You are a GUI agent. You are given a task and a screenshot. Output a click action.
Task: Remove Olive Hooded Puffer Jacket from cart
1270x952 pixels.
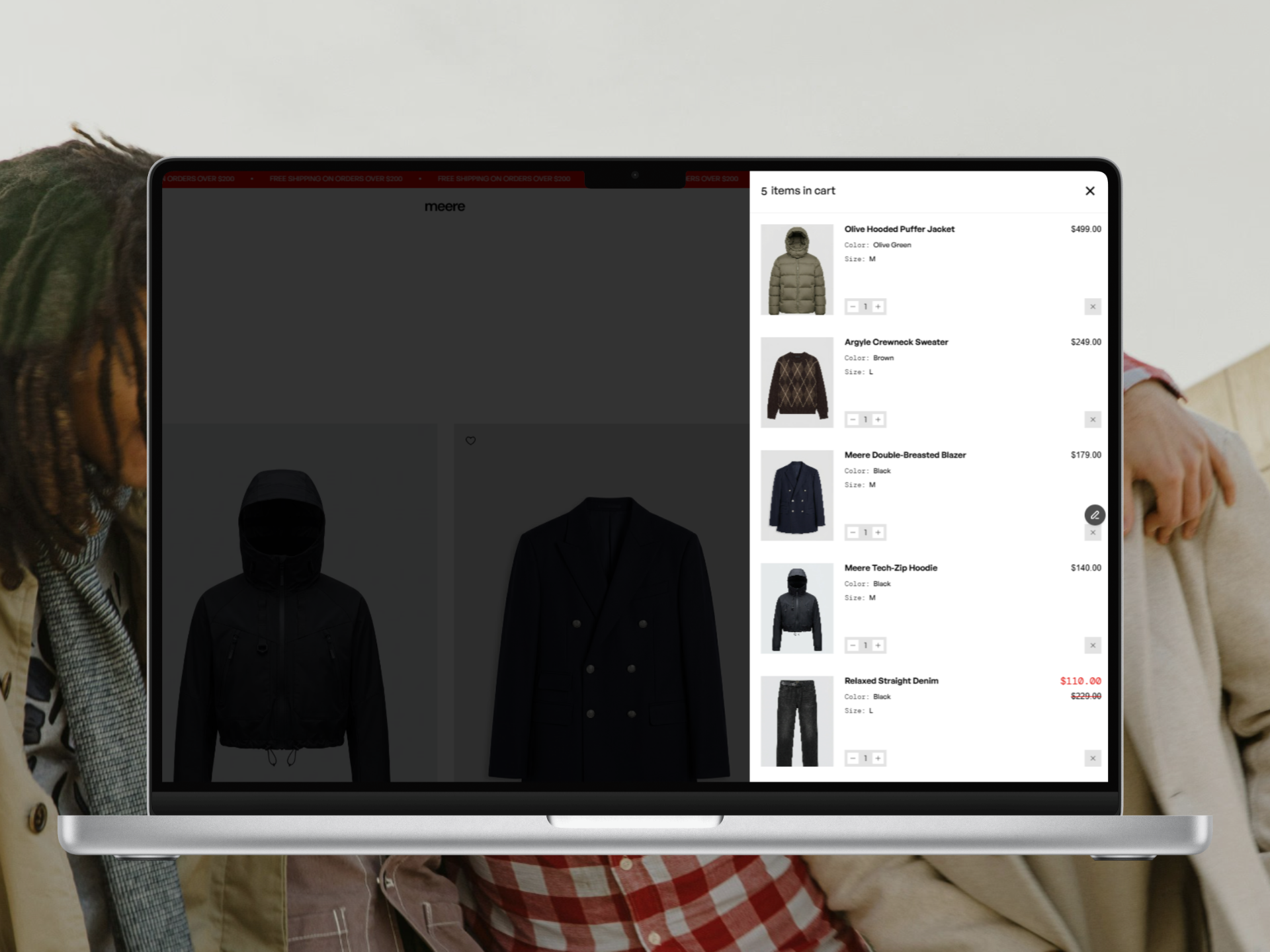click(1093, 307)
